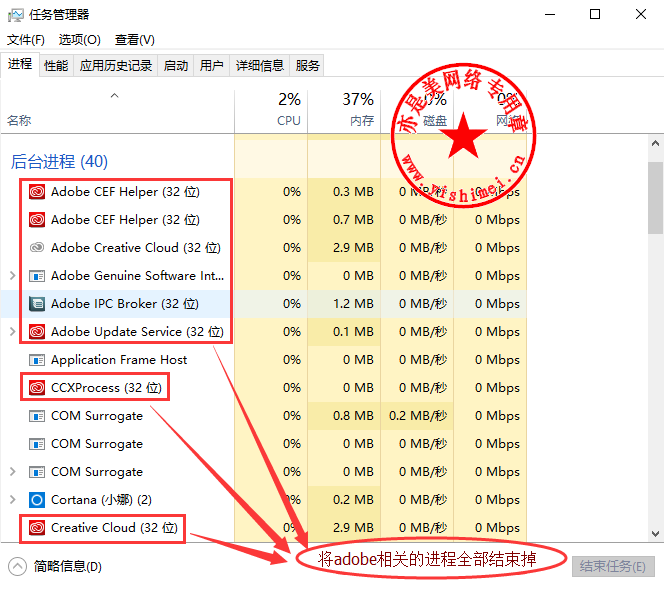Click the scrollbar down arrow
This screenshot has height=591, width=664.
point(655,533)
